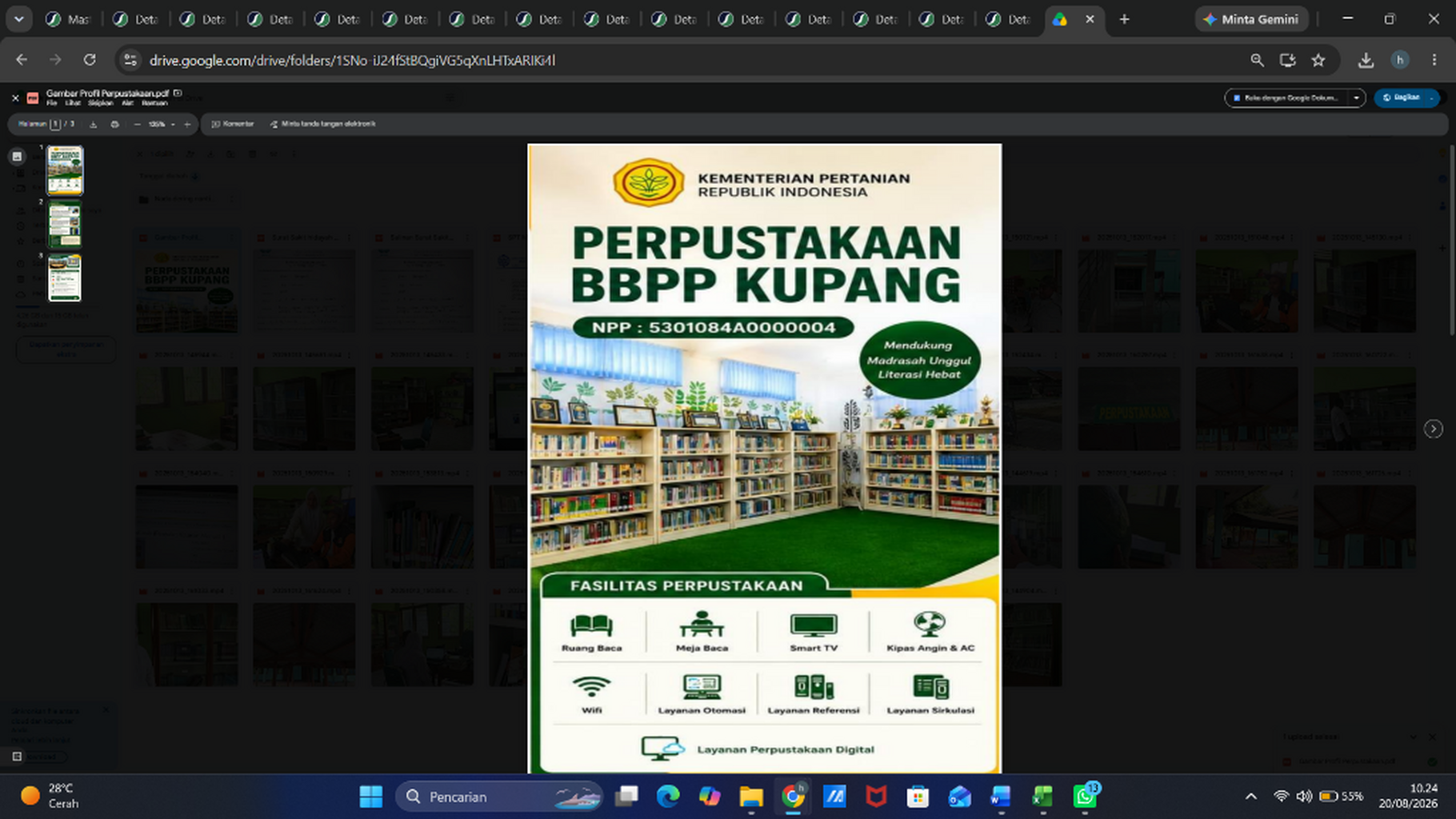Click the address bar URL
The image size is (1456, 819).
point(352,60)
